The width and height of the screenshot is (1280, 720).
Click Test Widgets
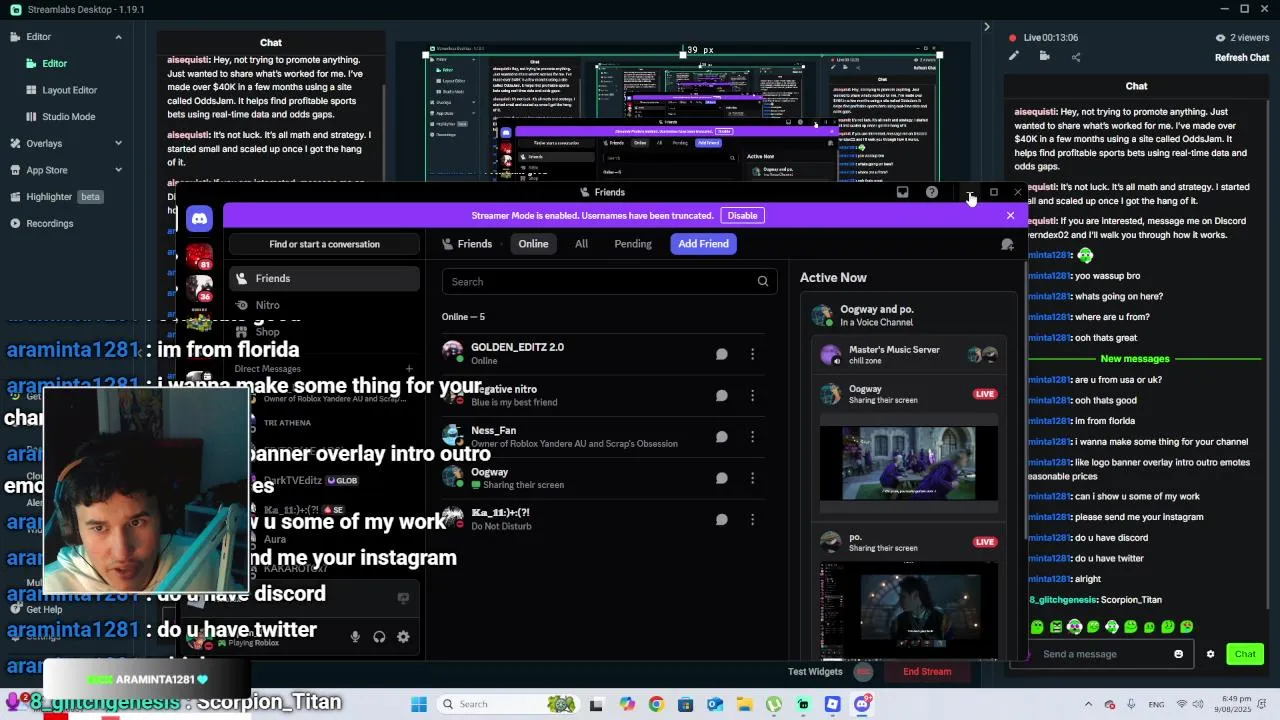pos(815,672)
